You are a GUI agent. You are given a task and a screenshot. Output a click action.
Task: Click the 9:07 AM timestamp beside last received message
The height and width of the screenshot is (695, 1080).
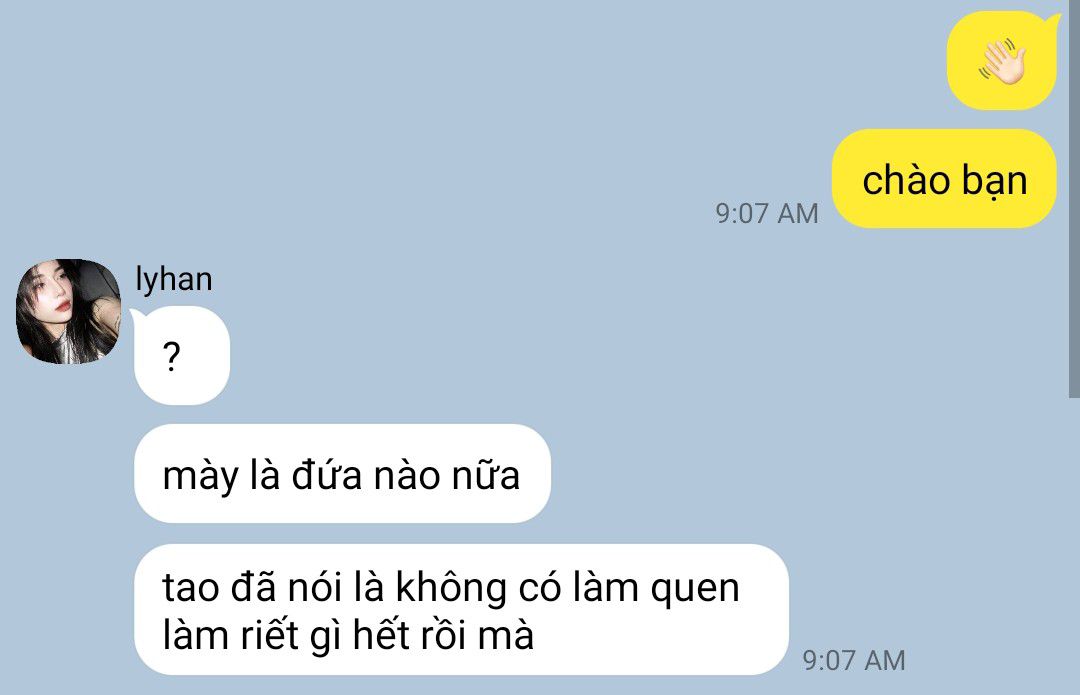point(853,660)
